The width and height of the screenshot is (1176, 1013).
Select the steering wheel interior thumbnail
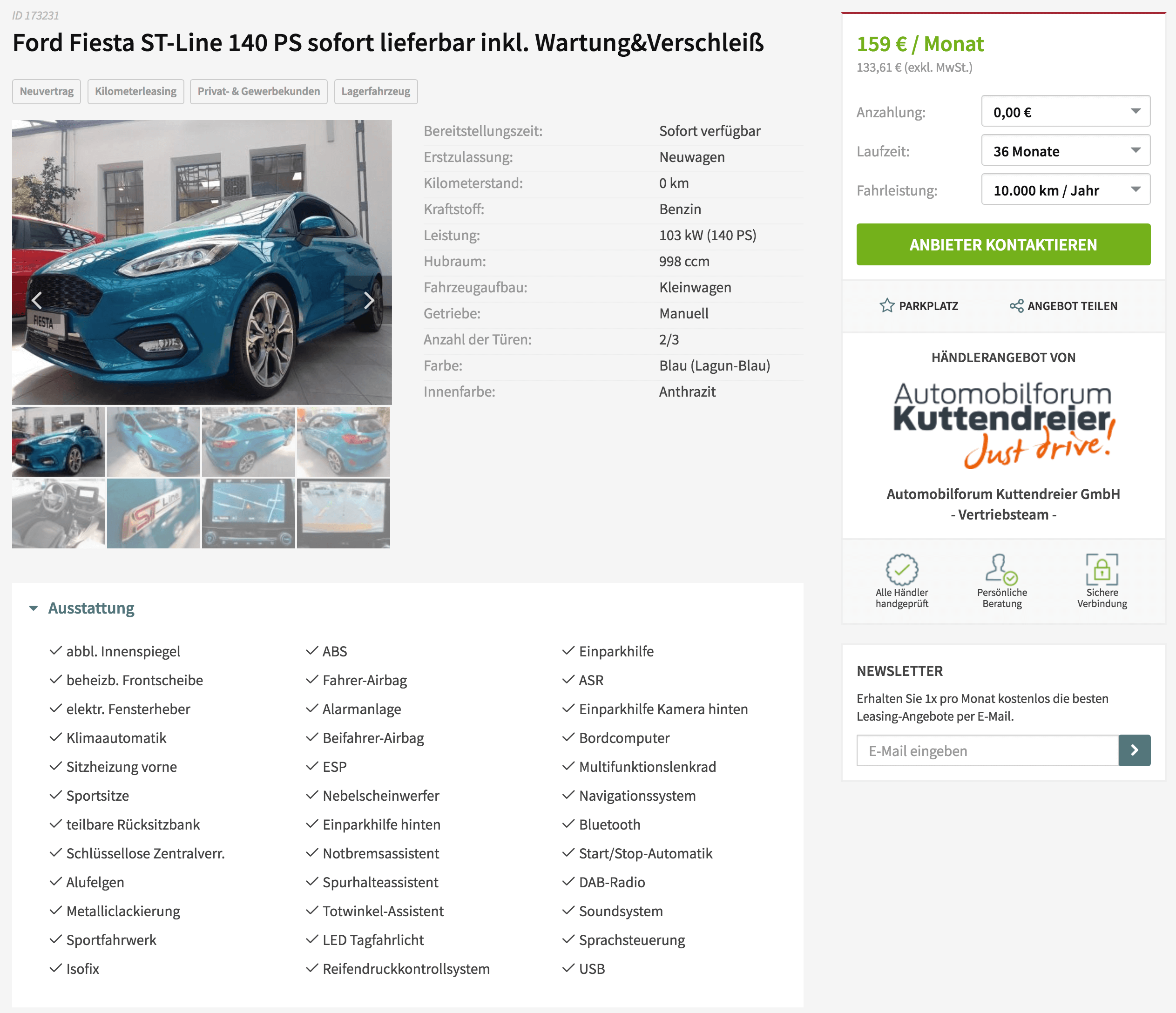(x=59, y=513)
